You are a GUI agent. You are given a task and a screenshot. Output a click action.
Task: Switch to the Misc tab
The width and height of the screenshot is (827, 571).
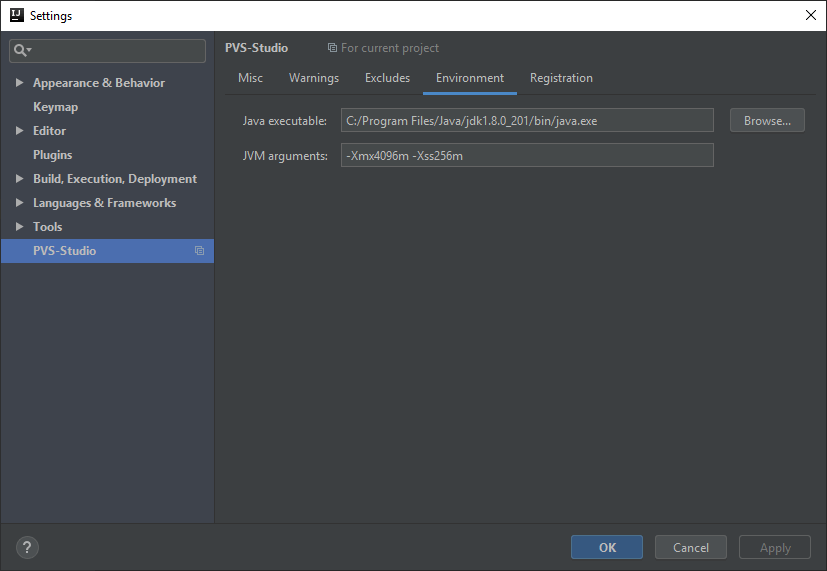coord(250,78)
